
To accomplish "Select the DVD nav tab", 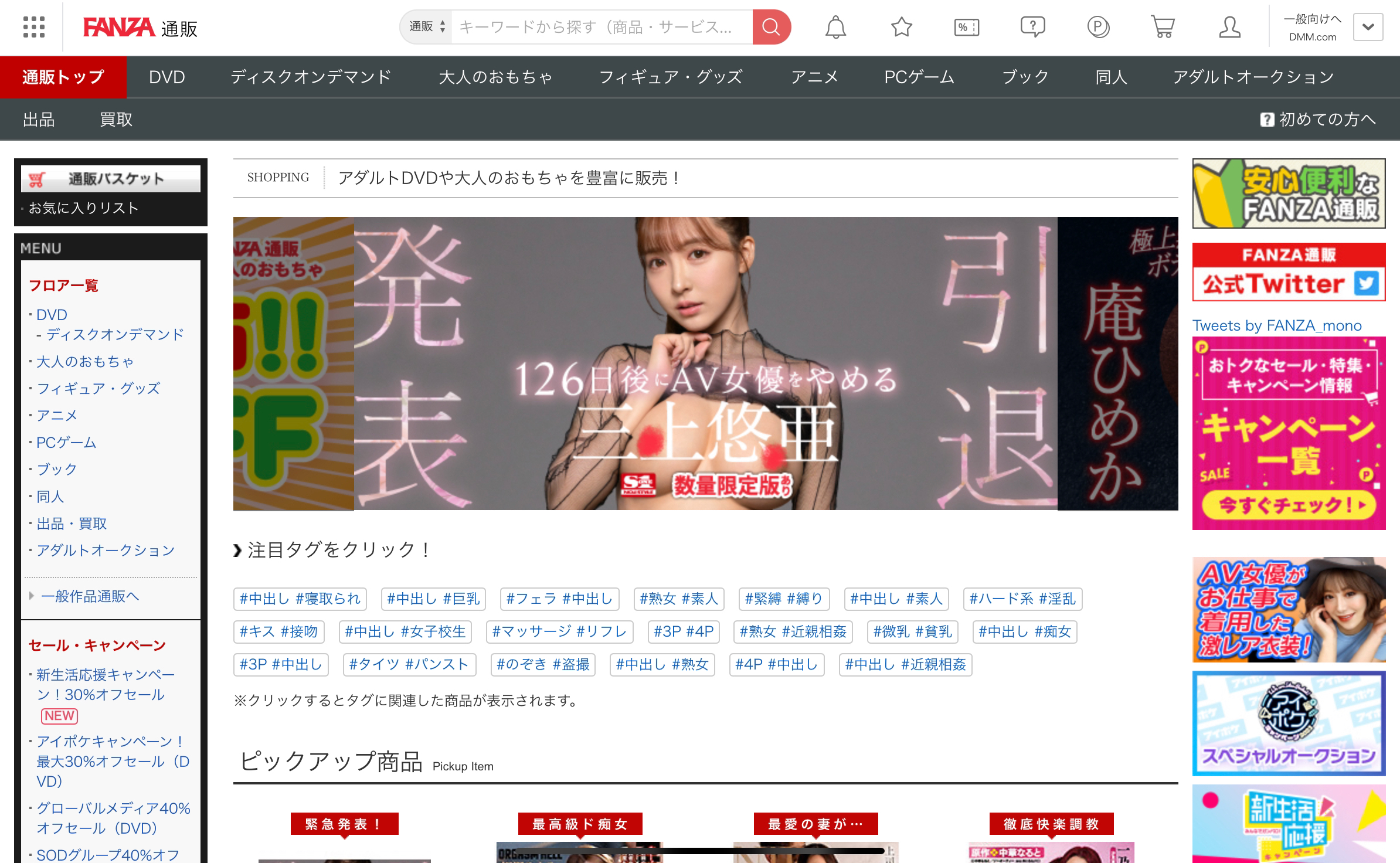I will pos(167,77).
